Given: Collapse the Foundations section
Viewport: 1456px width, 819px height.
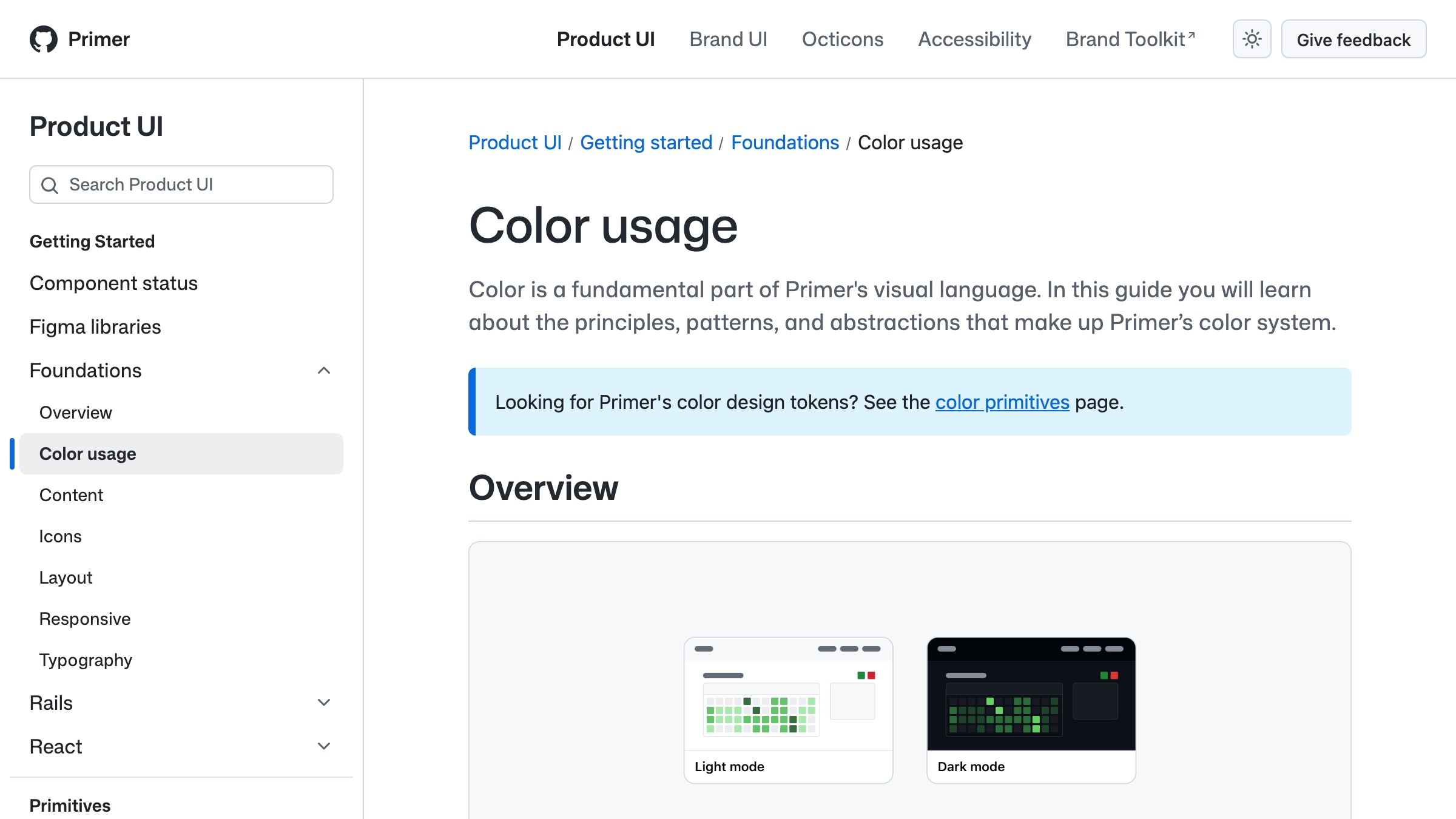Looking at the screenshot, I should [324, 370].
